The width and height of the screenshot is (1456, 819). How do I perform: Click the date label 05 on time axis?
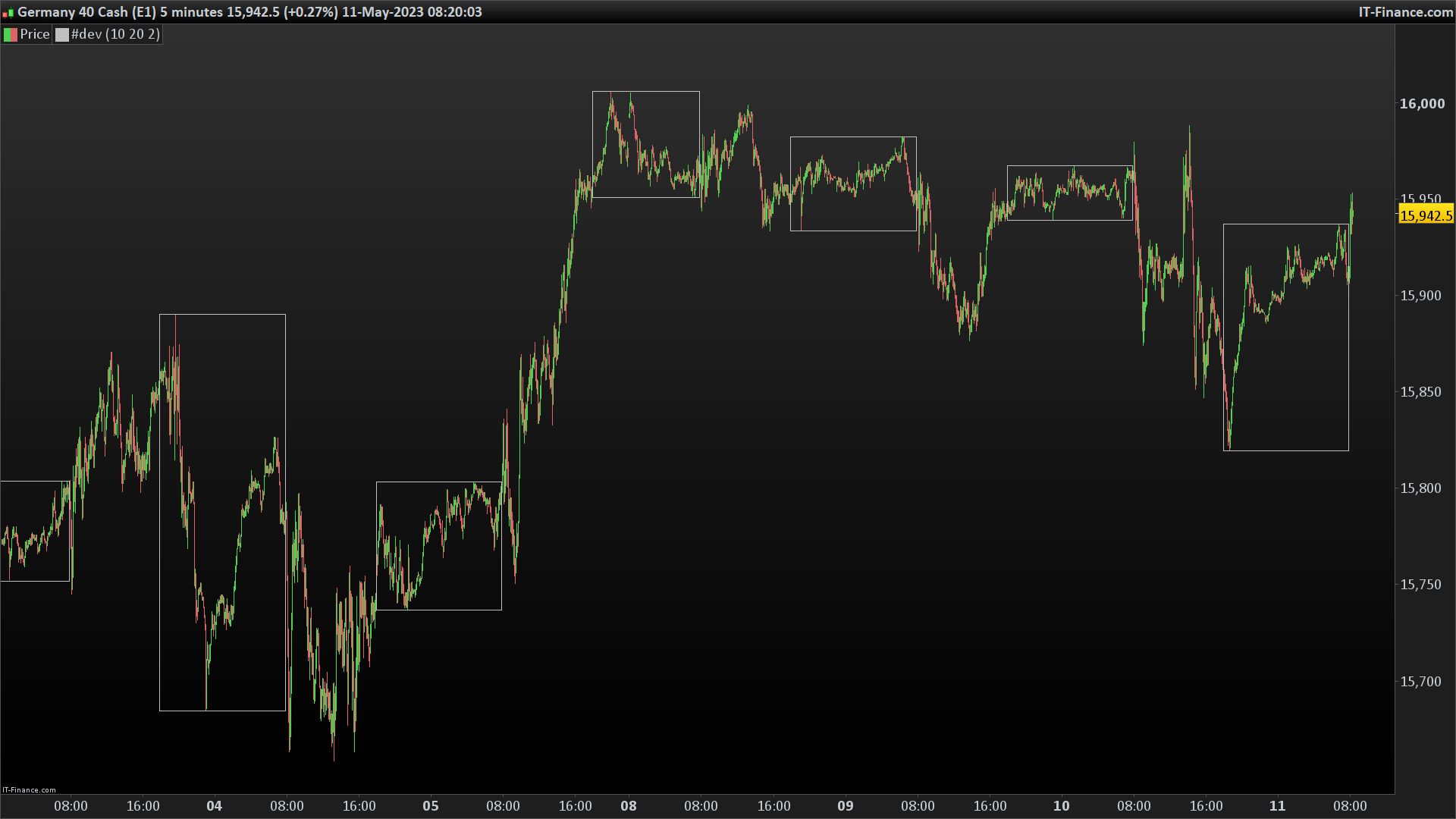tap(431, 806)
